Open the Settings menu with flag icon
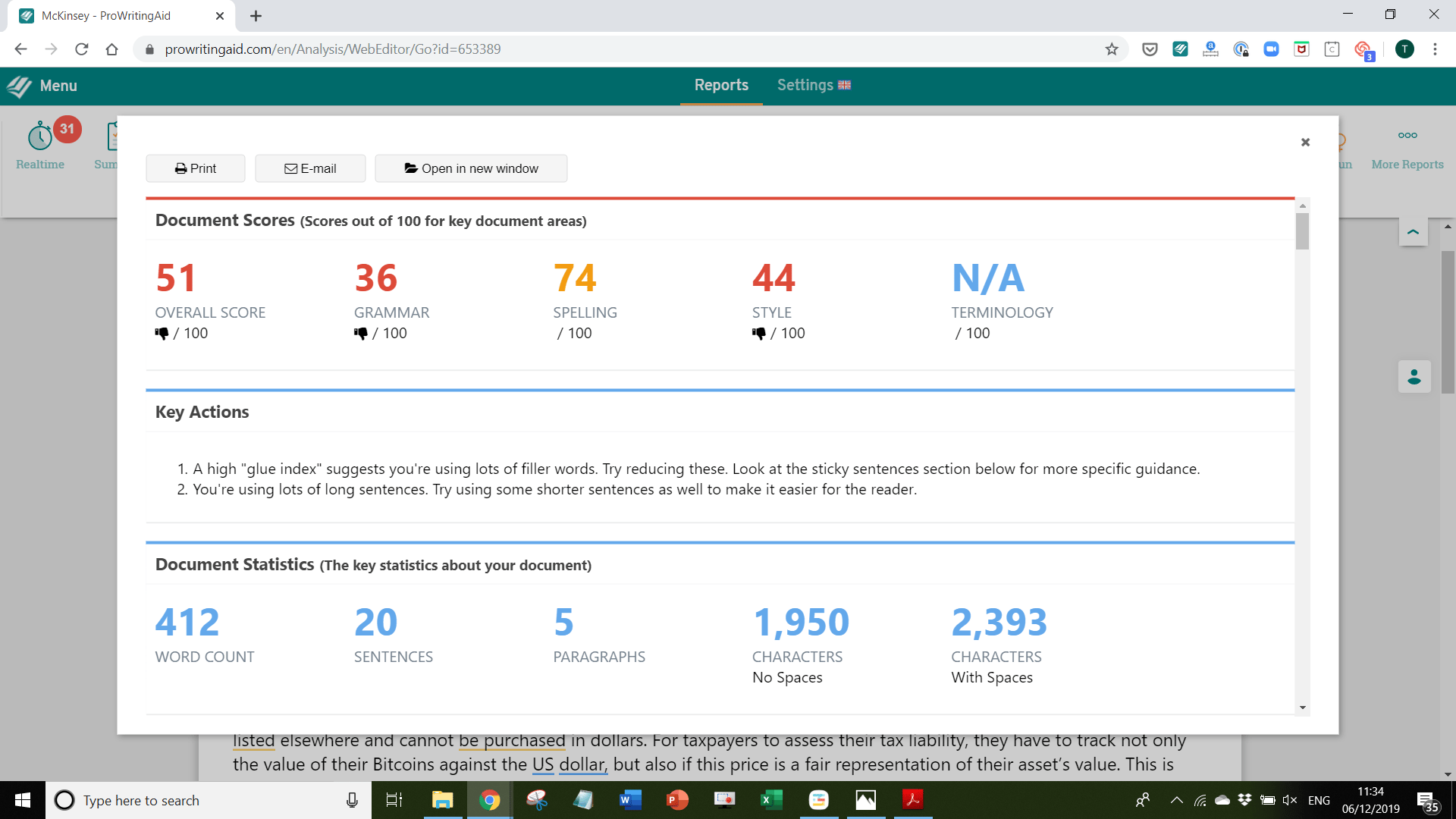The image size is (1456, 819). (x=814, y=85)
